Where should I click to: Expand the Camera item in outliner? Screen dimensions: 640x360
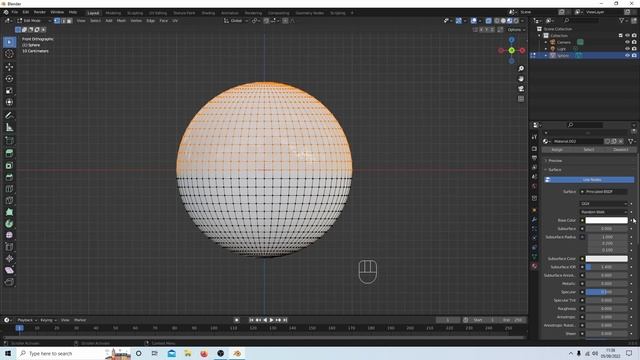pos(546,42)
